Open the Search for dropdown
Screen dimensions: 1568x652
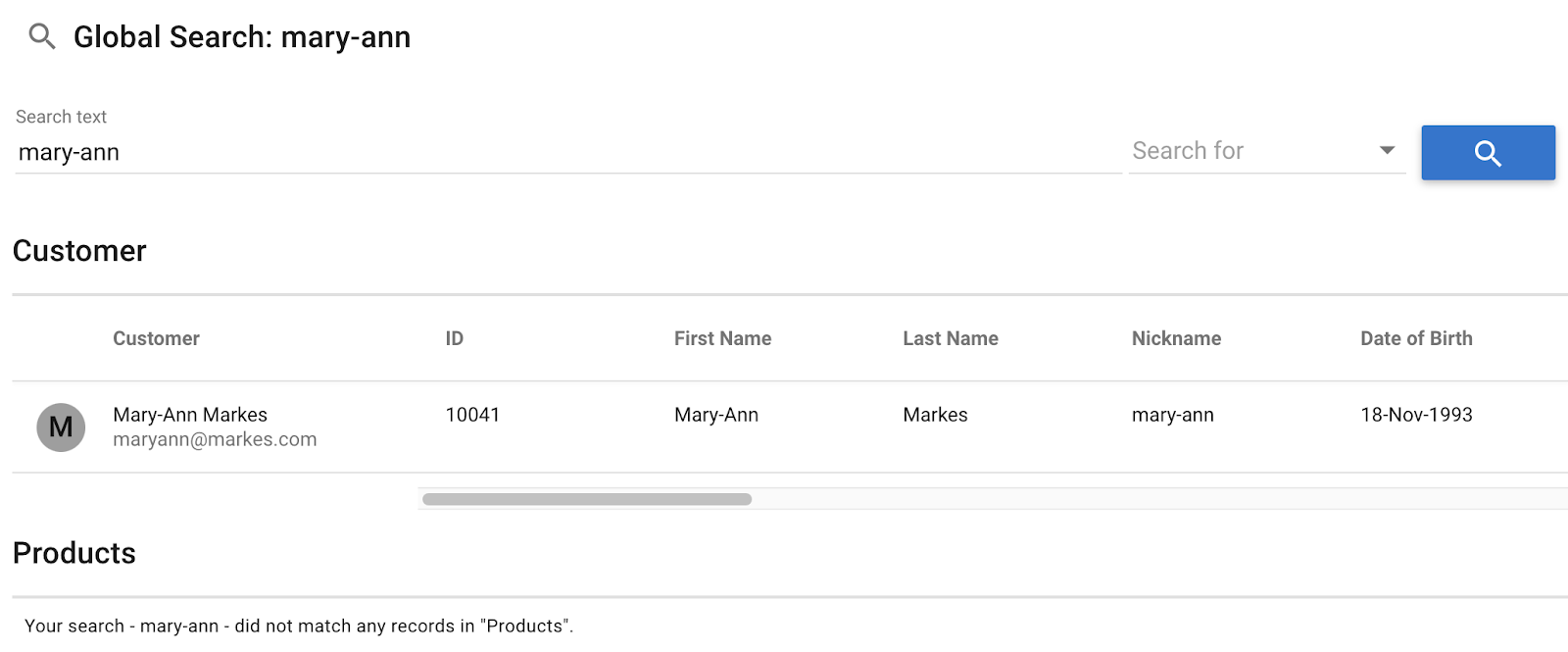(x=1266, y=151)
